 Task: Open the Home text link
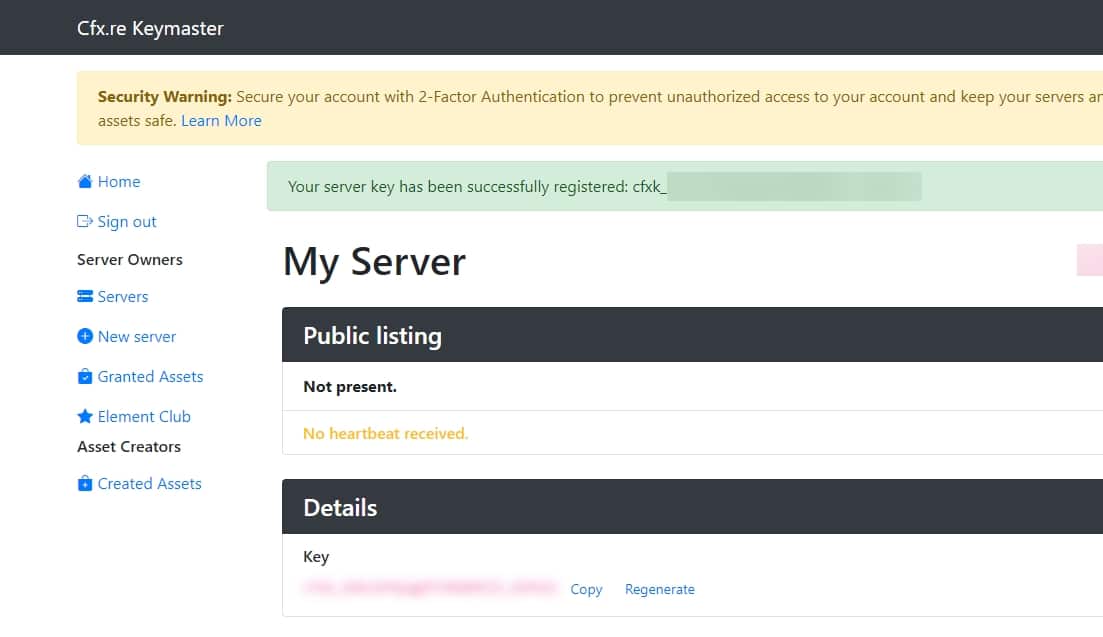119,182
